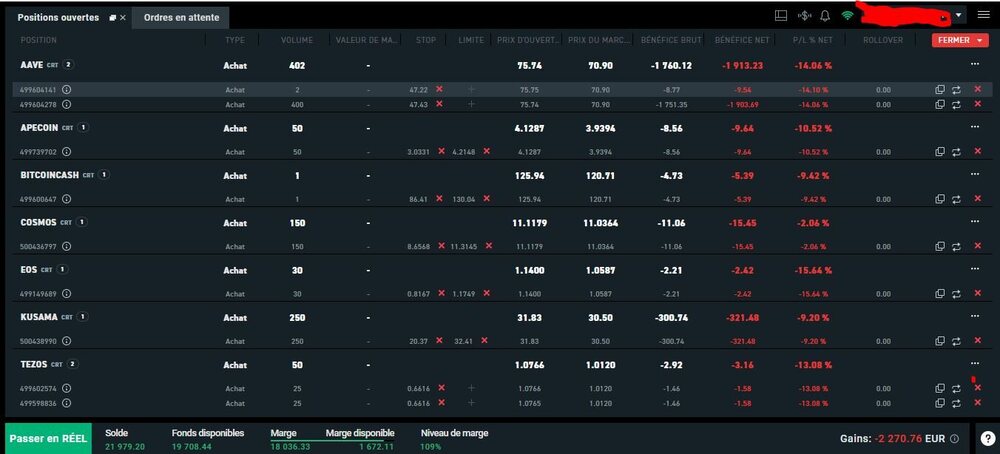Show info icon next to Gains total
The image size is (1000, 454).
coord(954,438)
